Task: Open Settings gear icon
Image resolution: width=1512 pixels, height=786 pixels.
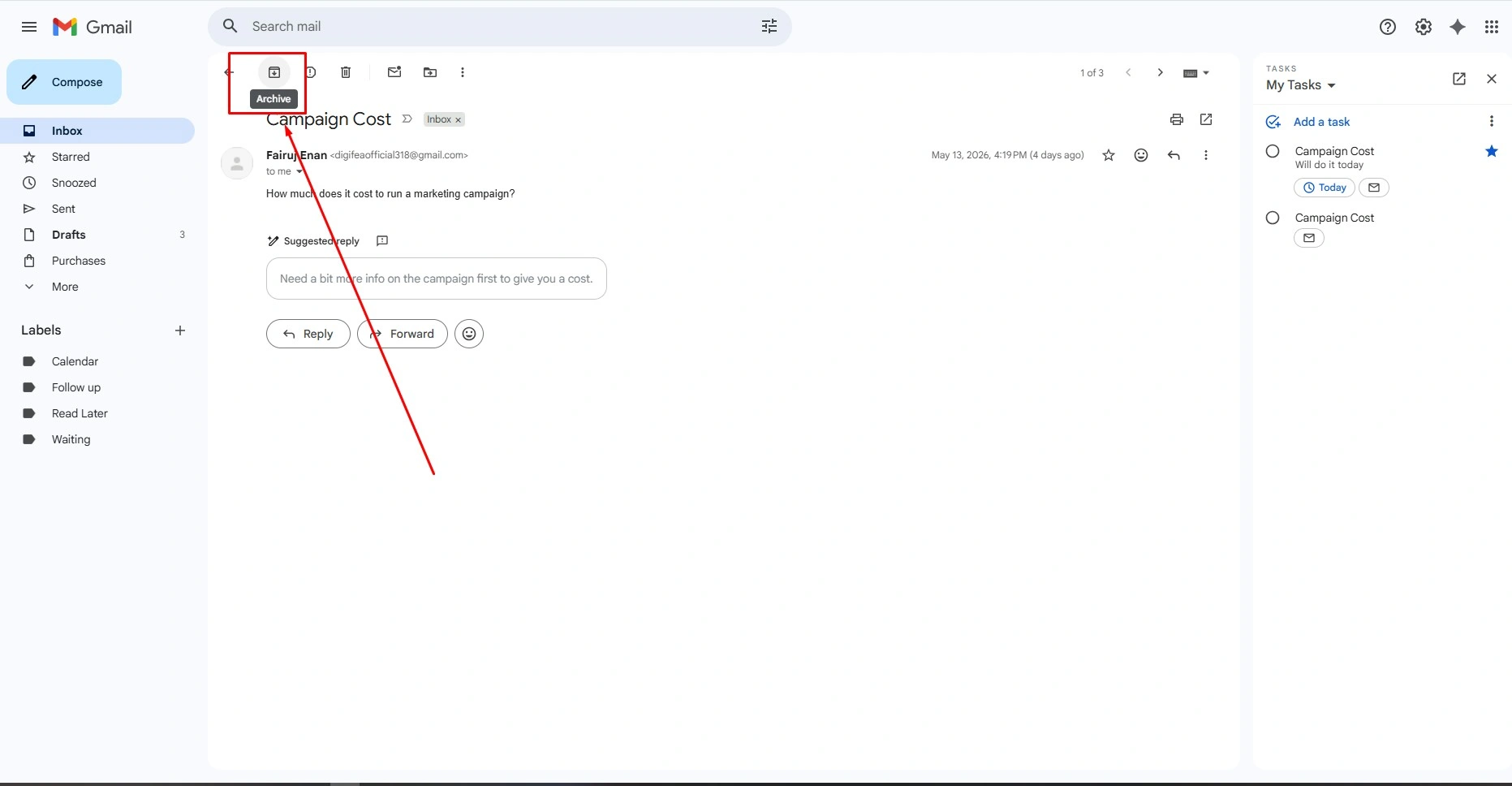Action: [1424, 27]
